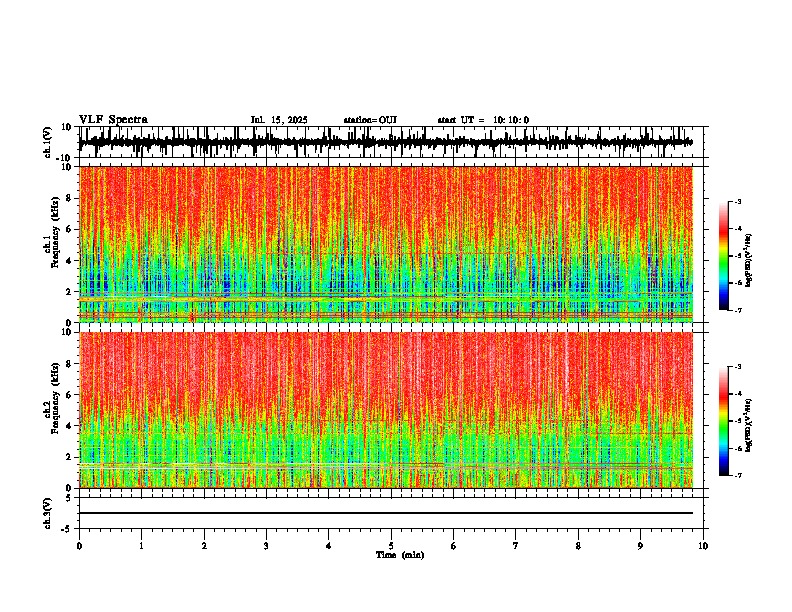
Task: Select the "start UT = 10:10:0" text
Action: point(483,120)
